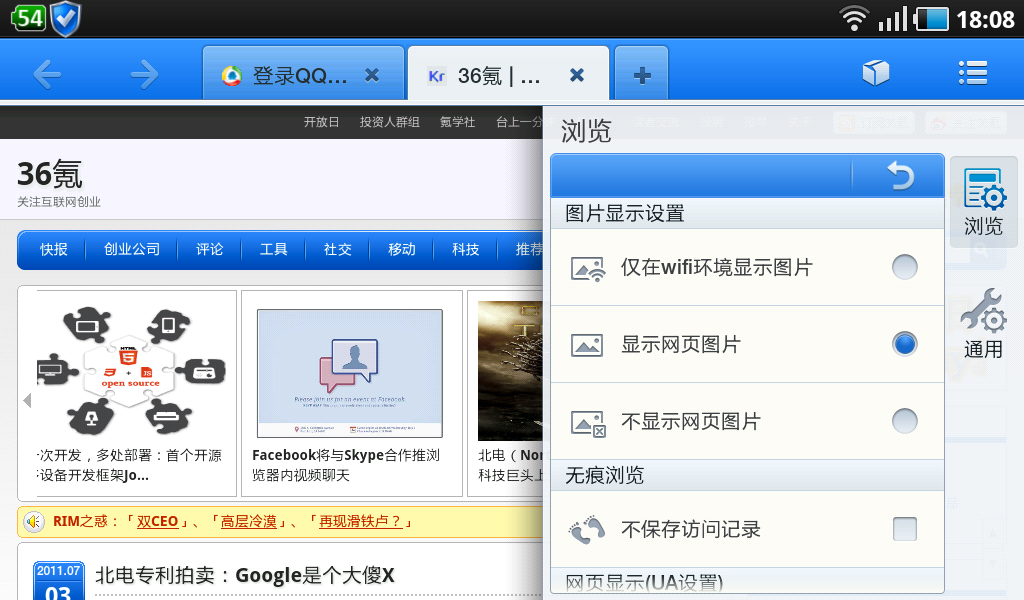Click the 高层冷漠 link
This screenshot has width=1024, height=600.
click(249, 522)
